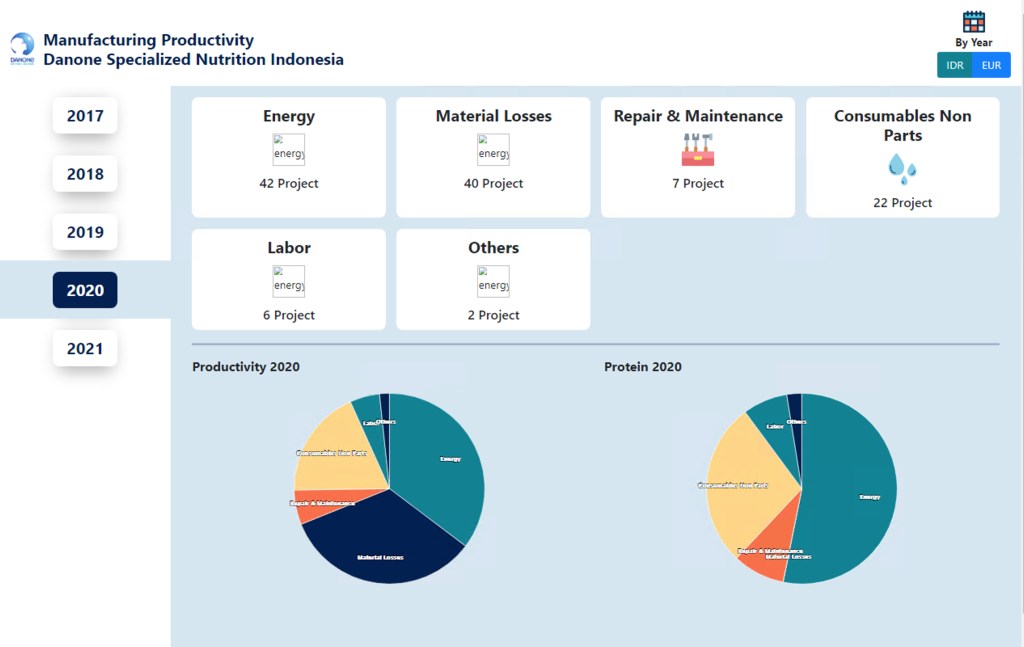Screen dimensions: 1024x647
Task: Click the broken image in the Material Losses card
Action: pos(493,150)
